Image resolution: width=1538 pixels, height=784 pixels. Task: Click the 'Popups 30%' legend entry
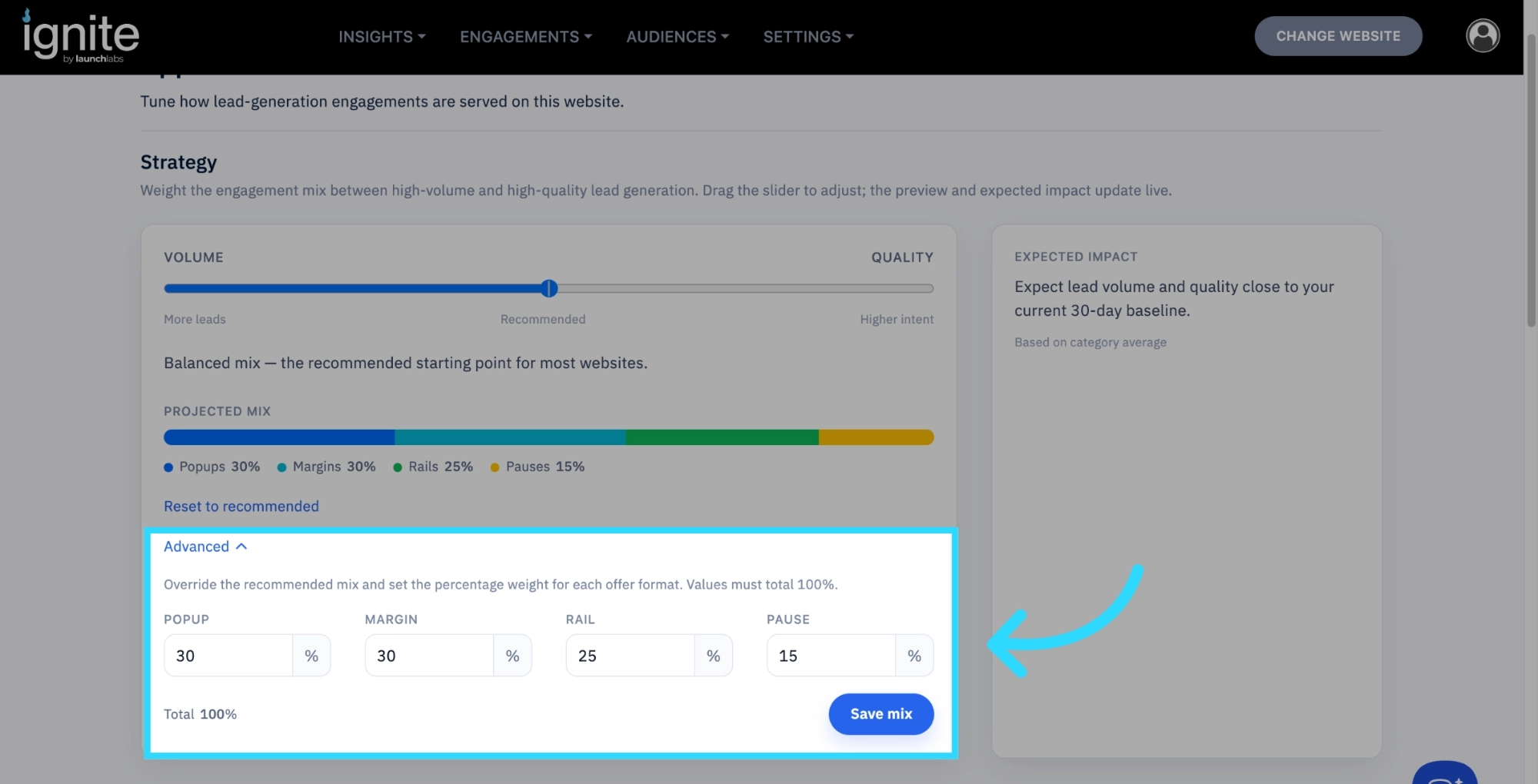click(x=212, y=467)
